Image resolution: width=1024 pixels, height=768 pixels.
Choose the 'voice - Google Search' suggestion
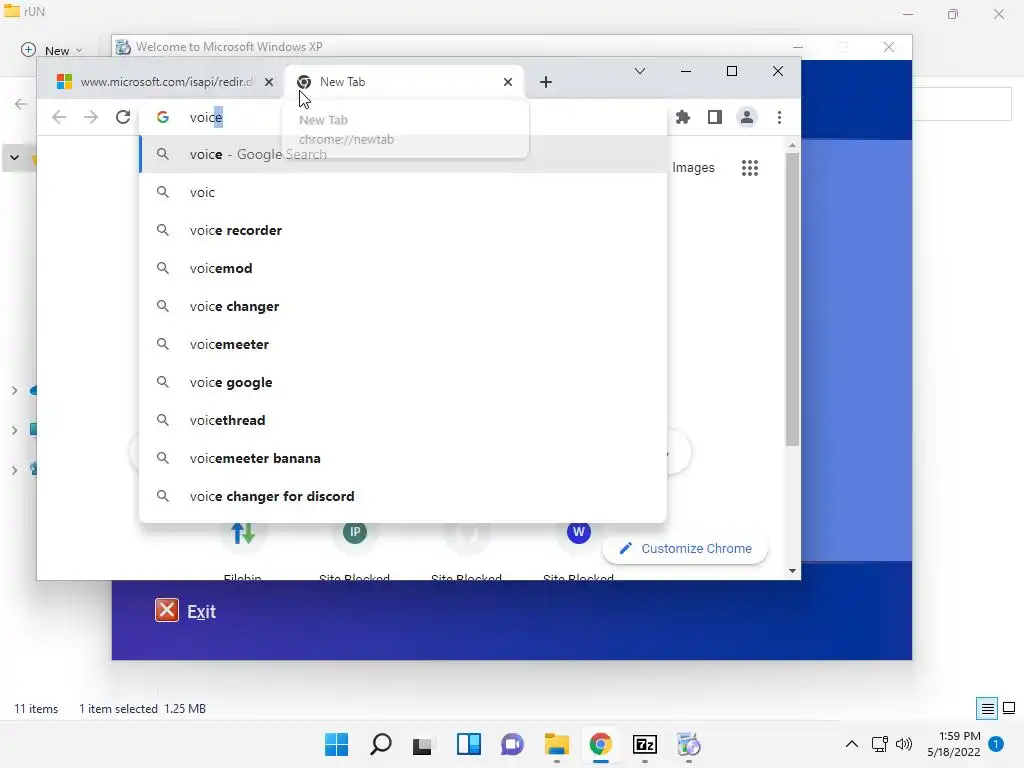click(403, 154)
